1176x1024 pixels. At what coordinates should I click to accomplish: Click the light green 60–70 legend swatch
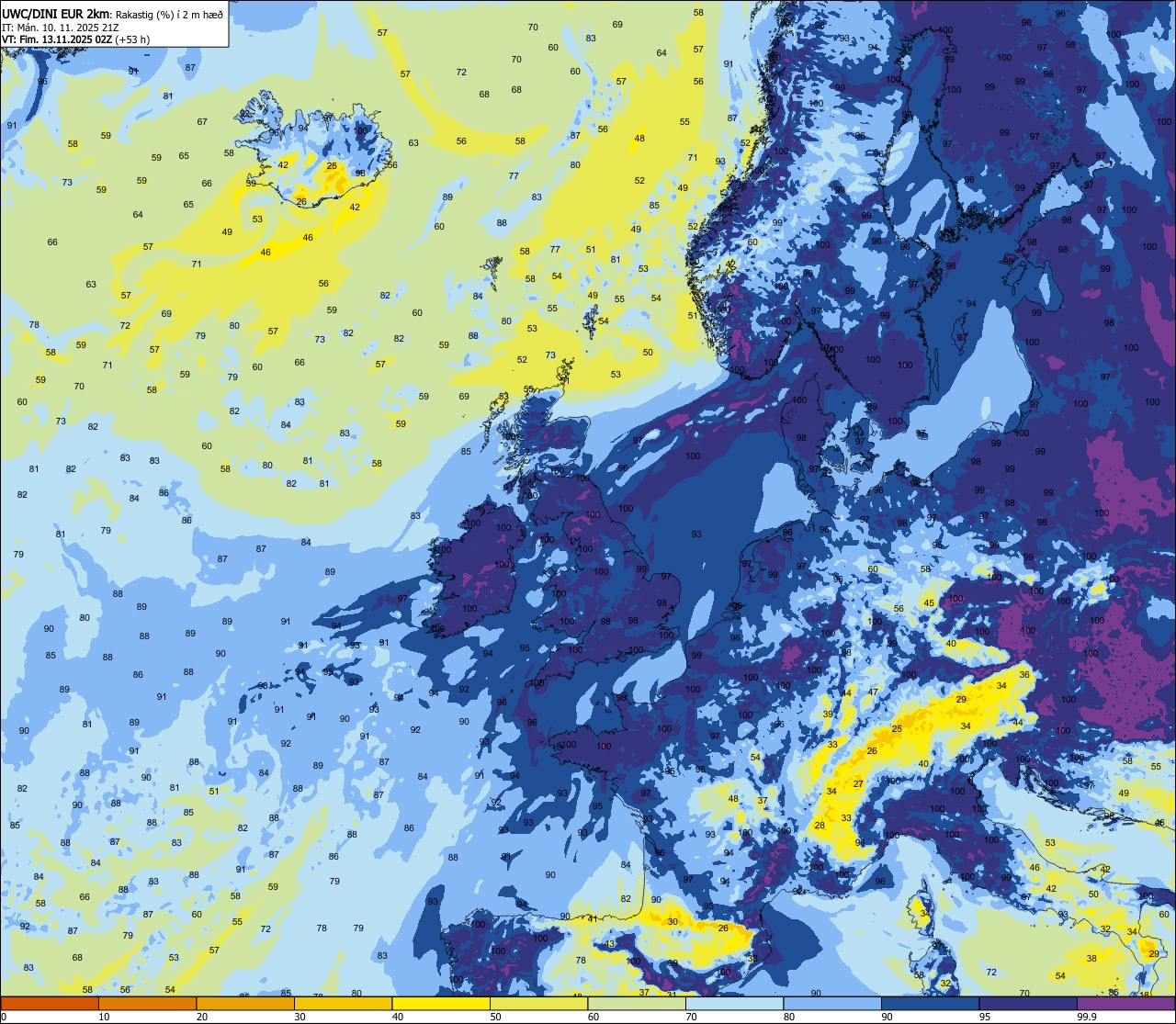pos(637,1003)
